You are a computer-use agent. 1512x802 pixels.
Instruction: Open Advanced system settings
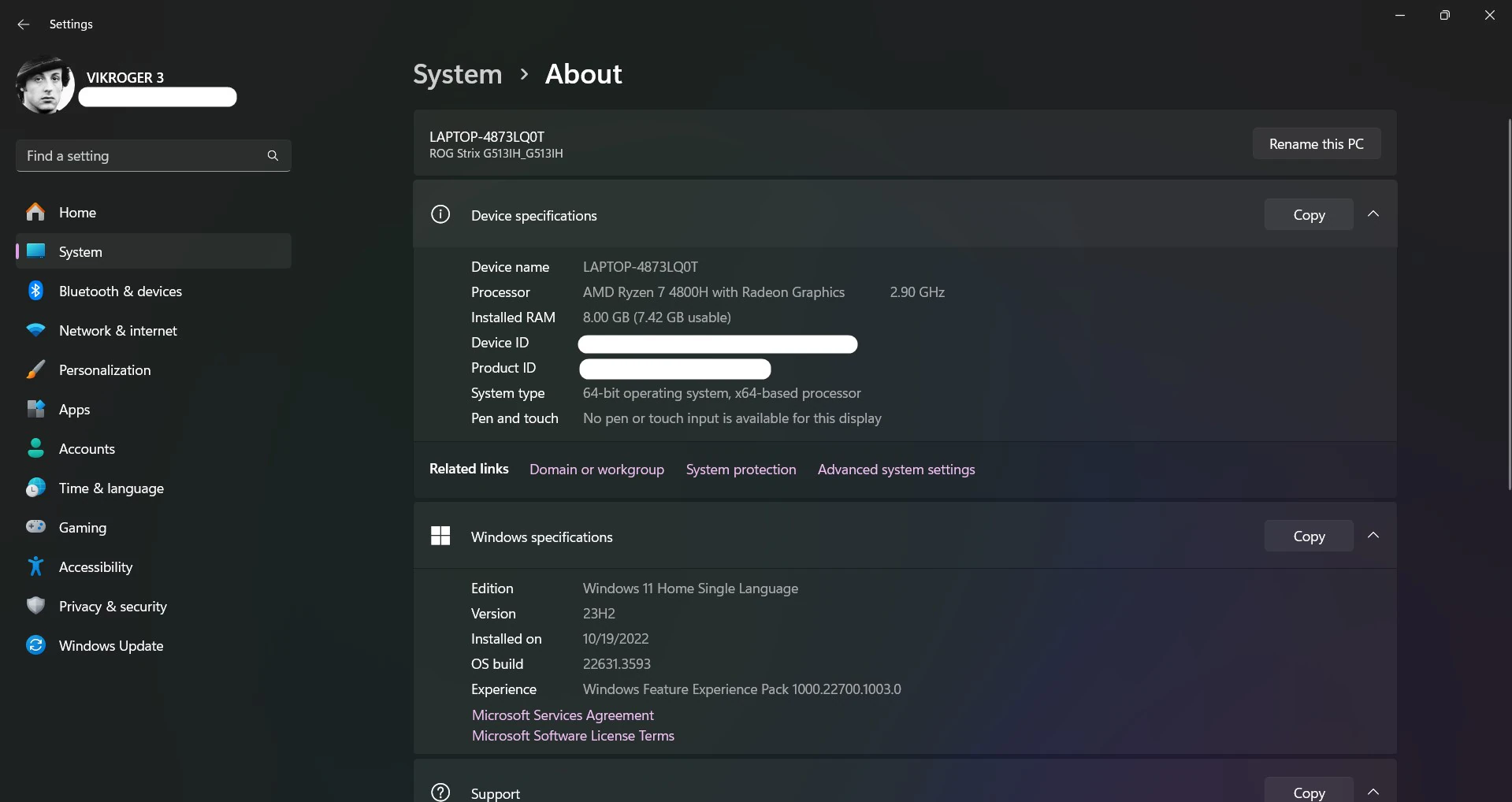(x=896, y=470)
